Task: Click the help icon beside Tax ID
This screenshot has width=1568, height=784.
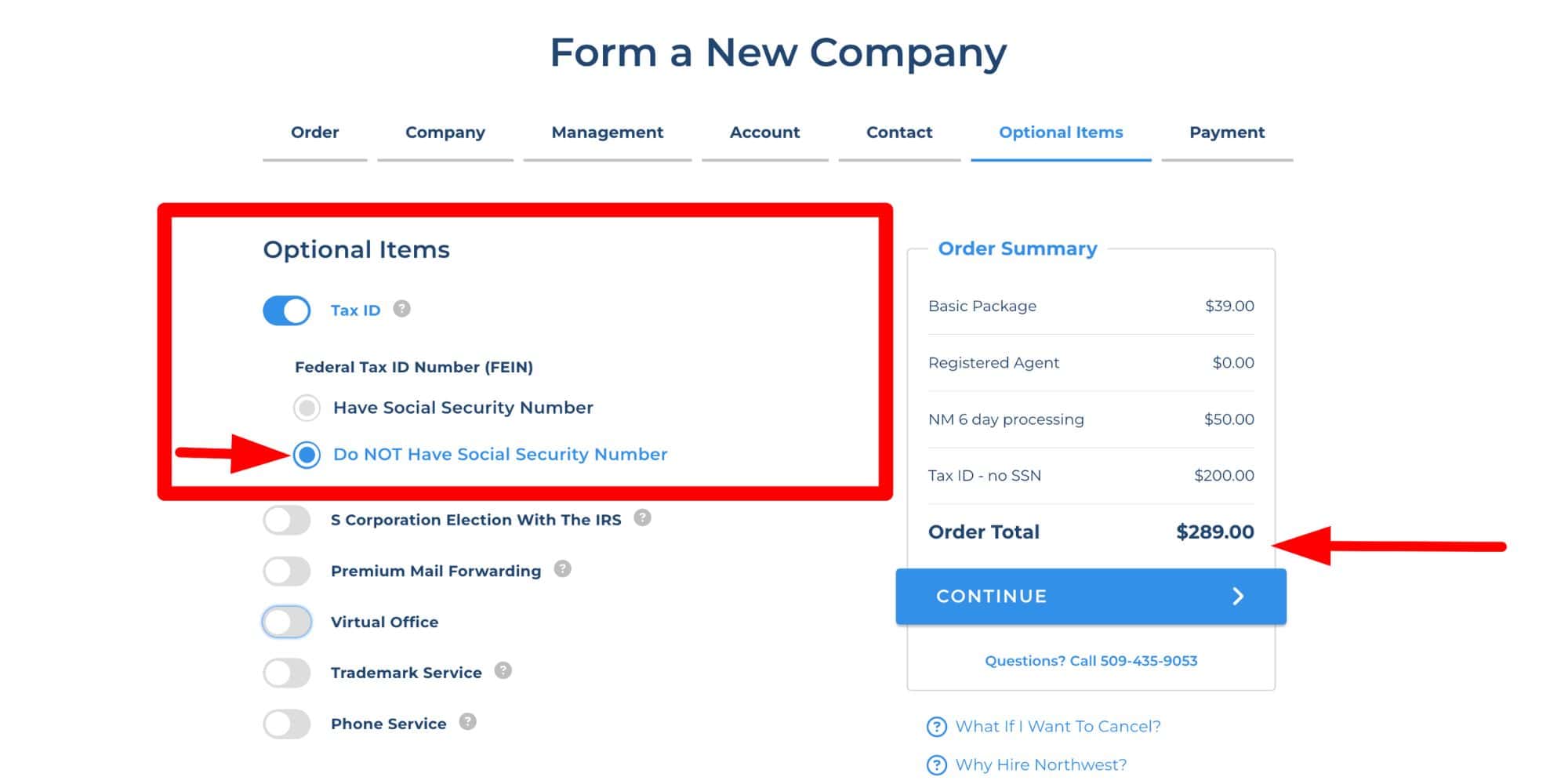Action: pyautogui.click(x=401, y=309)
